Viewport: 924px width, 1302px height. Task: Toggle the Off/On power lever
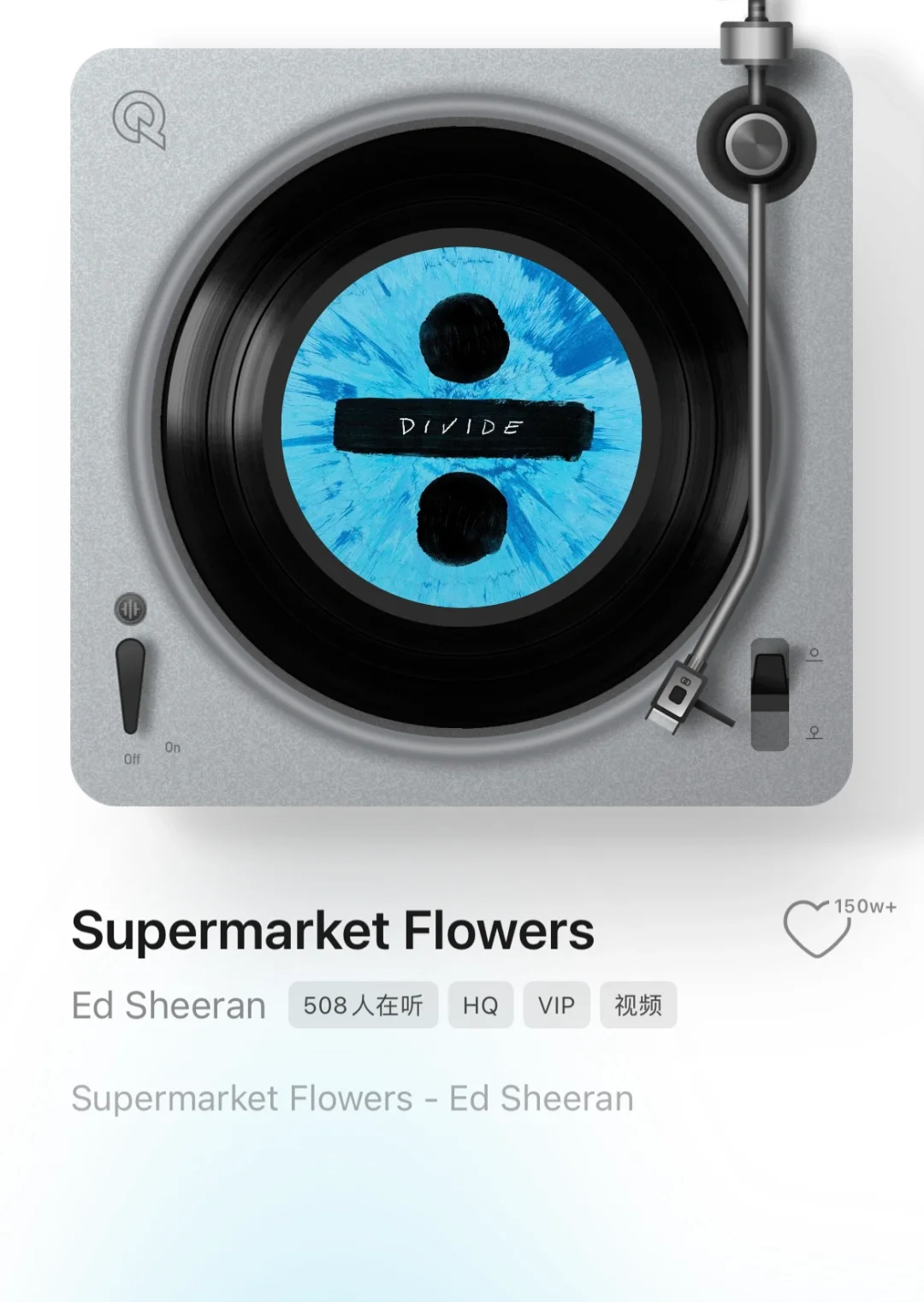(x=130, y=686)
